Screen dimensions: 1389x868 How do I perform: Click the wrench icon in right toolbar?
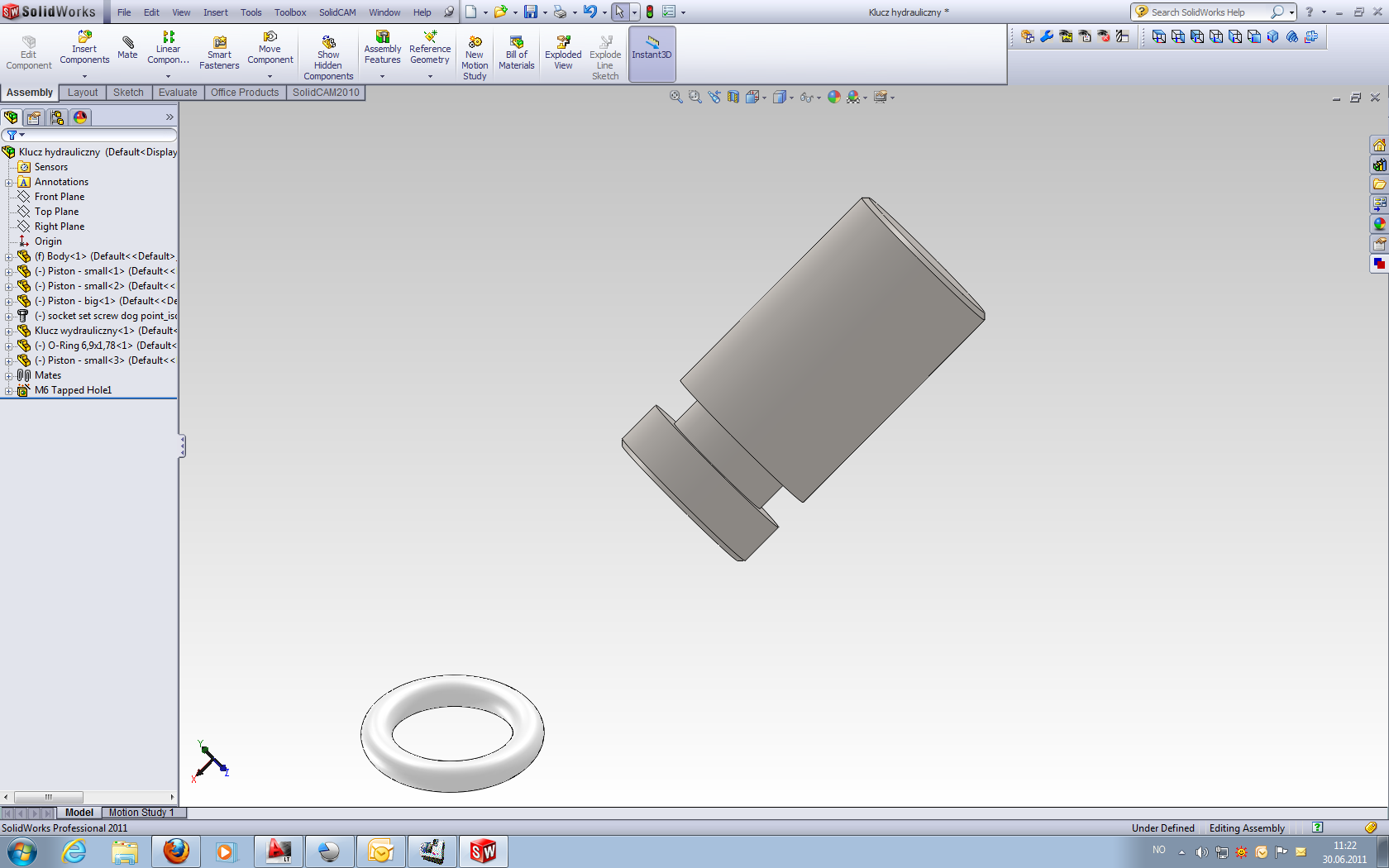1047,36
